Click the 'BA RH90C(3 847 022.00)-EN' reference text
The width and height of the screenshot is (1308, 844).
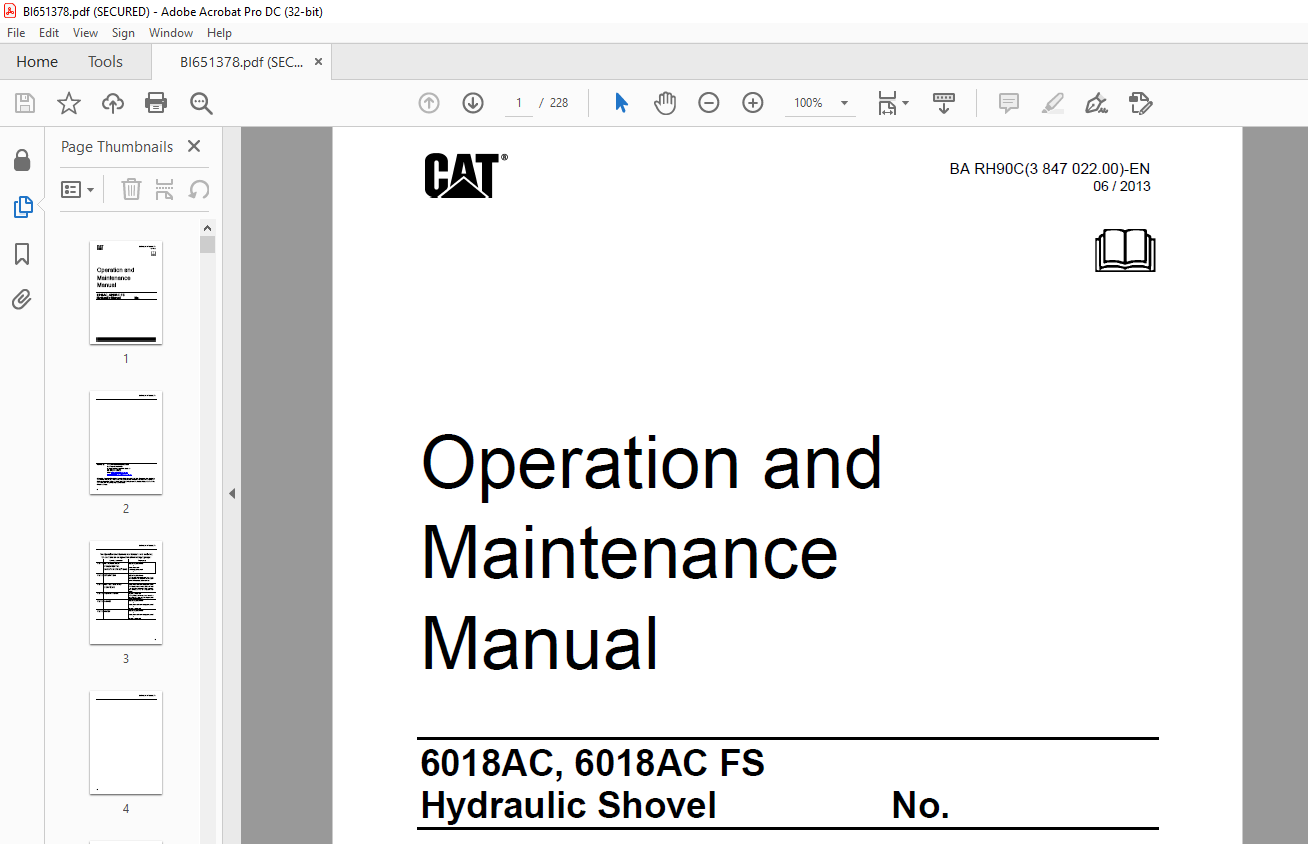(1050, 169)
